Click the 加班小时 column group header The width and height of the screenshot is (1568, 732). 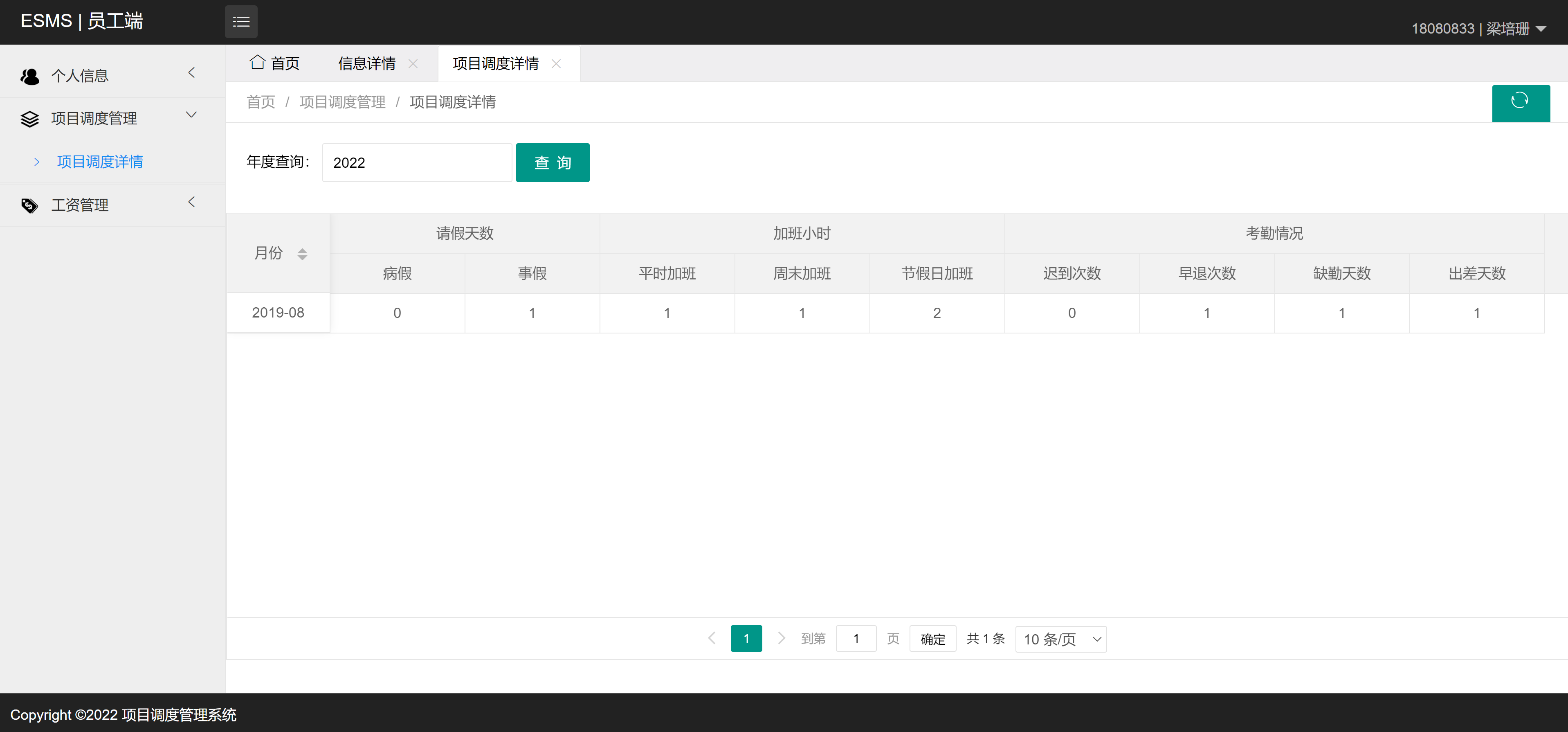pos(802,233)
